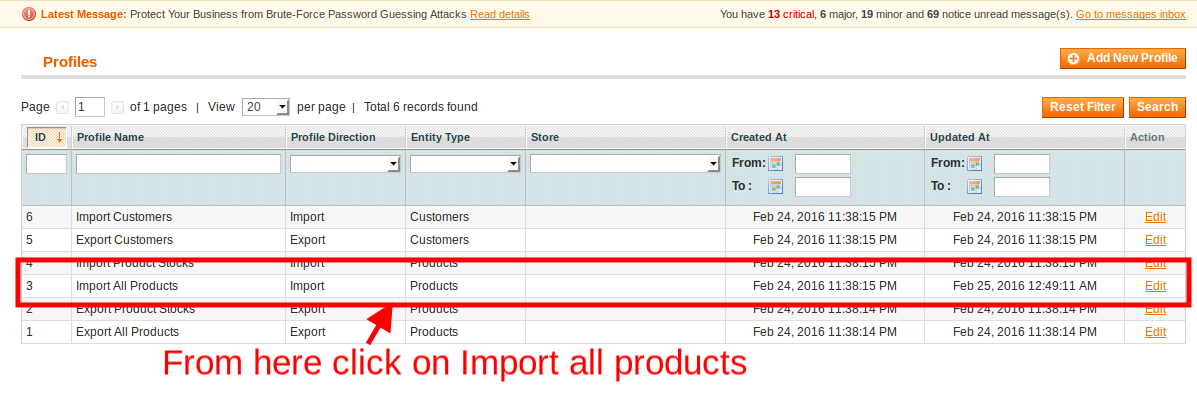The height and width of the screenshot is (393, 1197).
Task: Open Read details link
Action: (499, 14)
